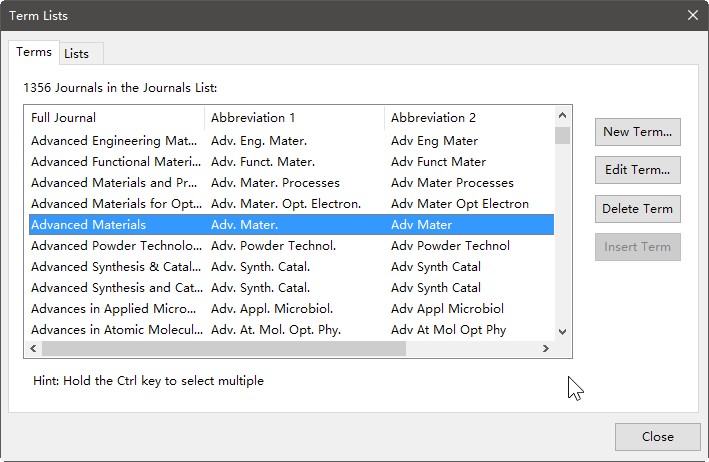Click the New Term button

638,132
